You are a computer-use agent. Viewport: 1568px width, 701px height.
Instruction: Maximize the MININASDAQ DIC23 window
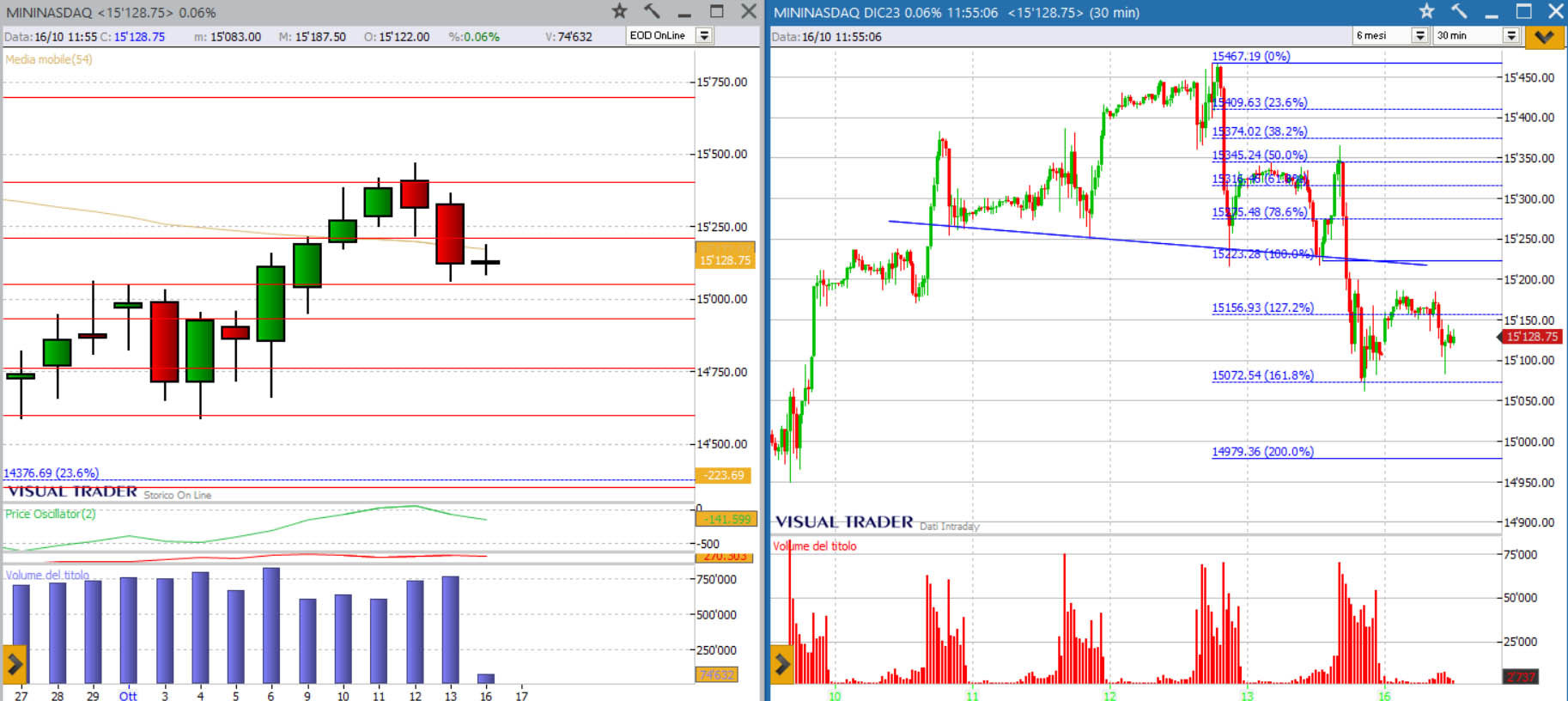coord(1524,11)
